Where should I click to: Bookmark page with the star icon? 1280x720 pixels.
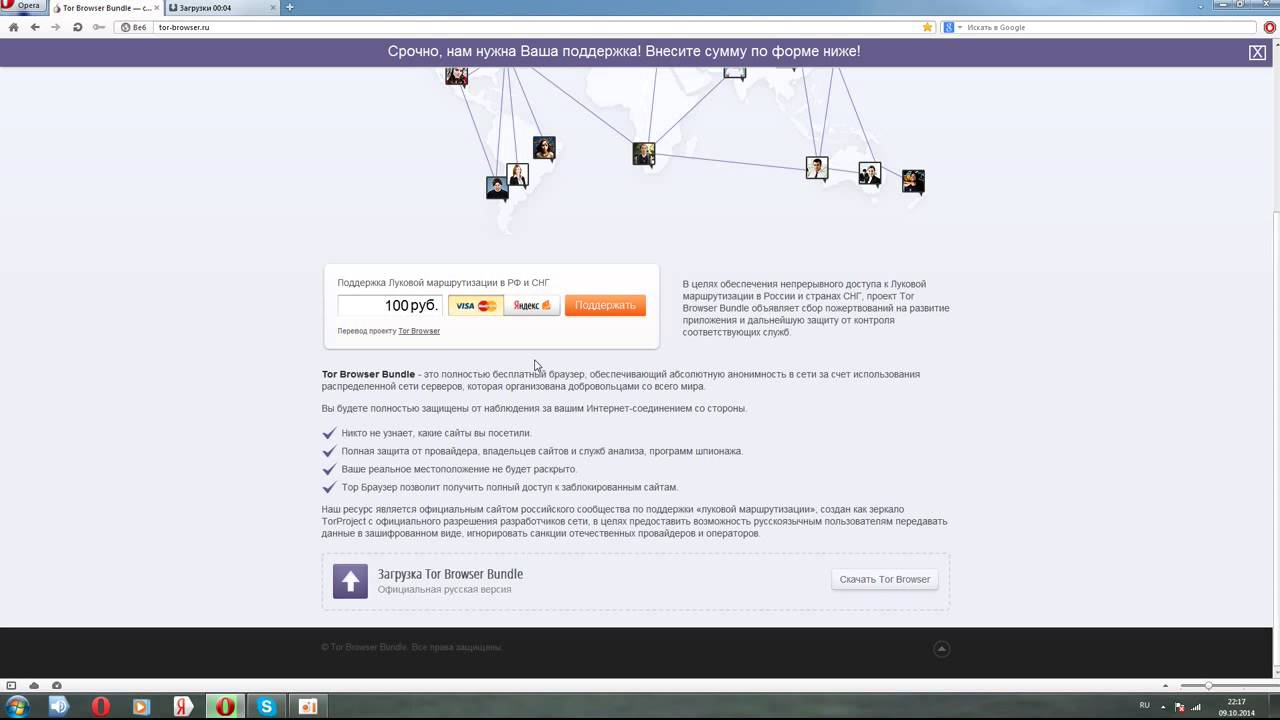click(927, 27)
